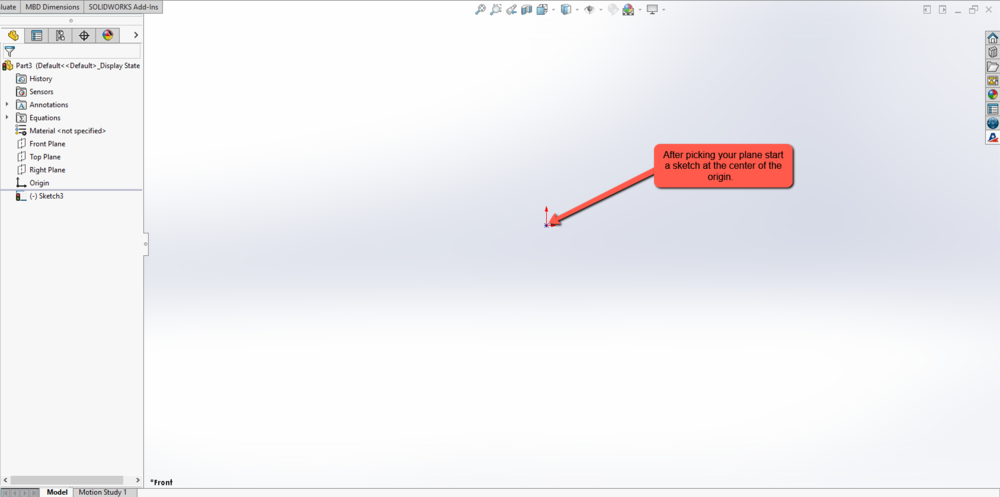Open the ConfigurationManager tab
Screen dimensions: 1000x497
click(x=60, y=35)
